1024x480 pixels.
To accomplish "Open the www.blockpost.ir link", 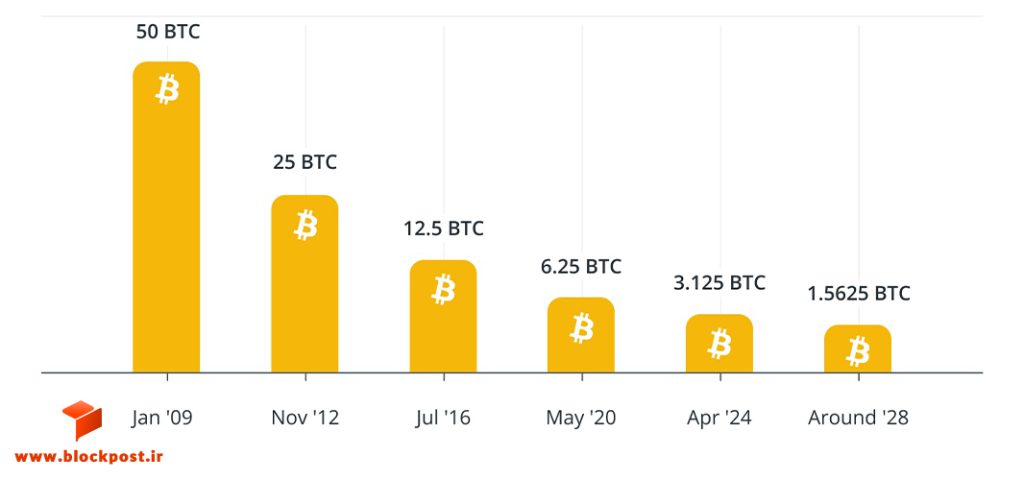I will [x=89, y=457].
